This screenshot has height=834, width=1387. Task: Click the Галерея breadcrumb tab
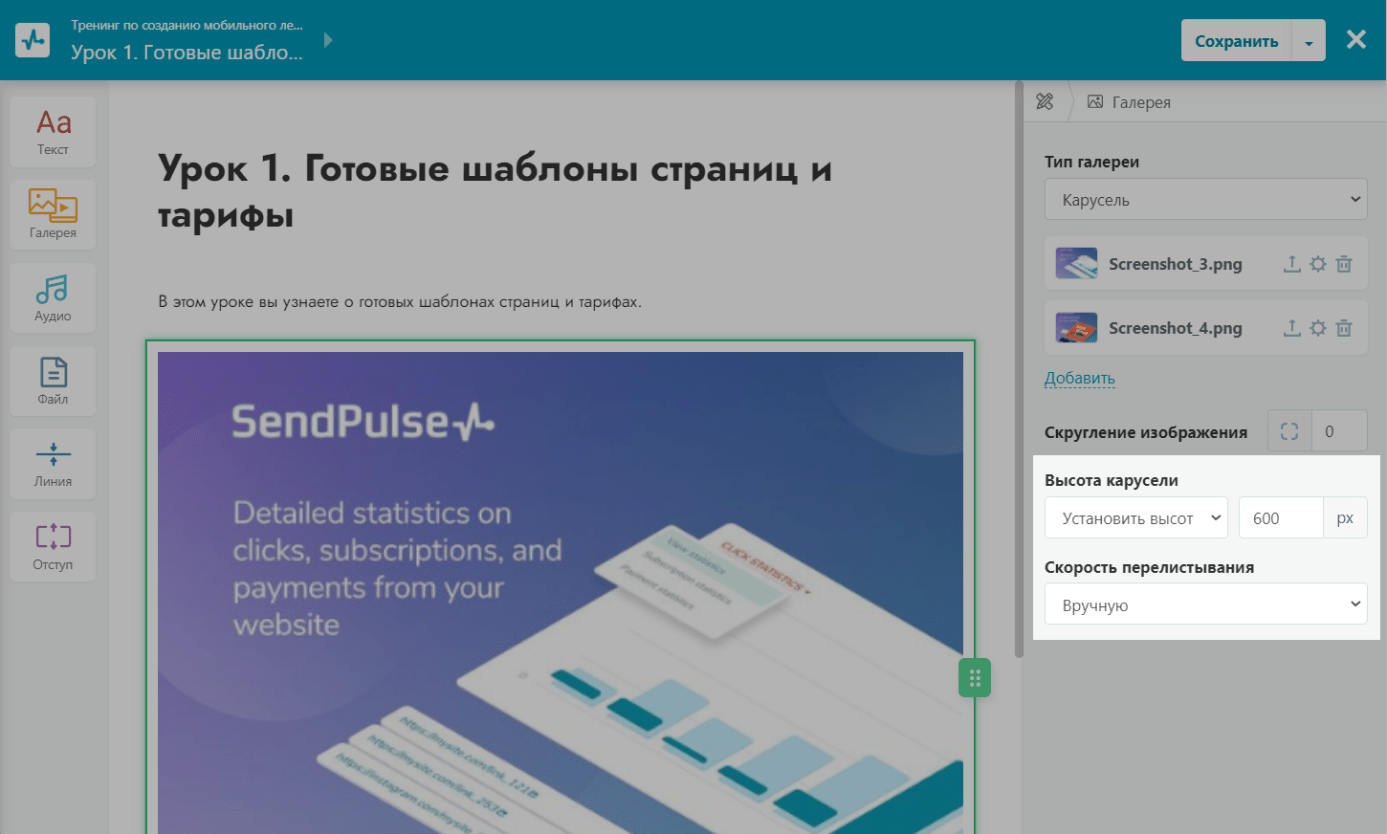(1129, 102)
